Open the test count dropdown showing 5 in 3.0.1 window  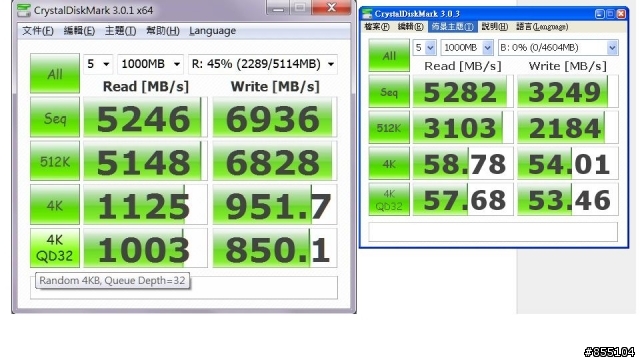98,64
